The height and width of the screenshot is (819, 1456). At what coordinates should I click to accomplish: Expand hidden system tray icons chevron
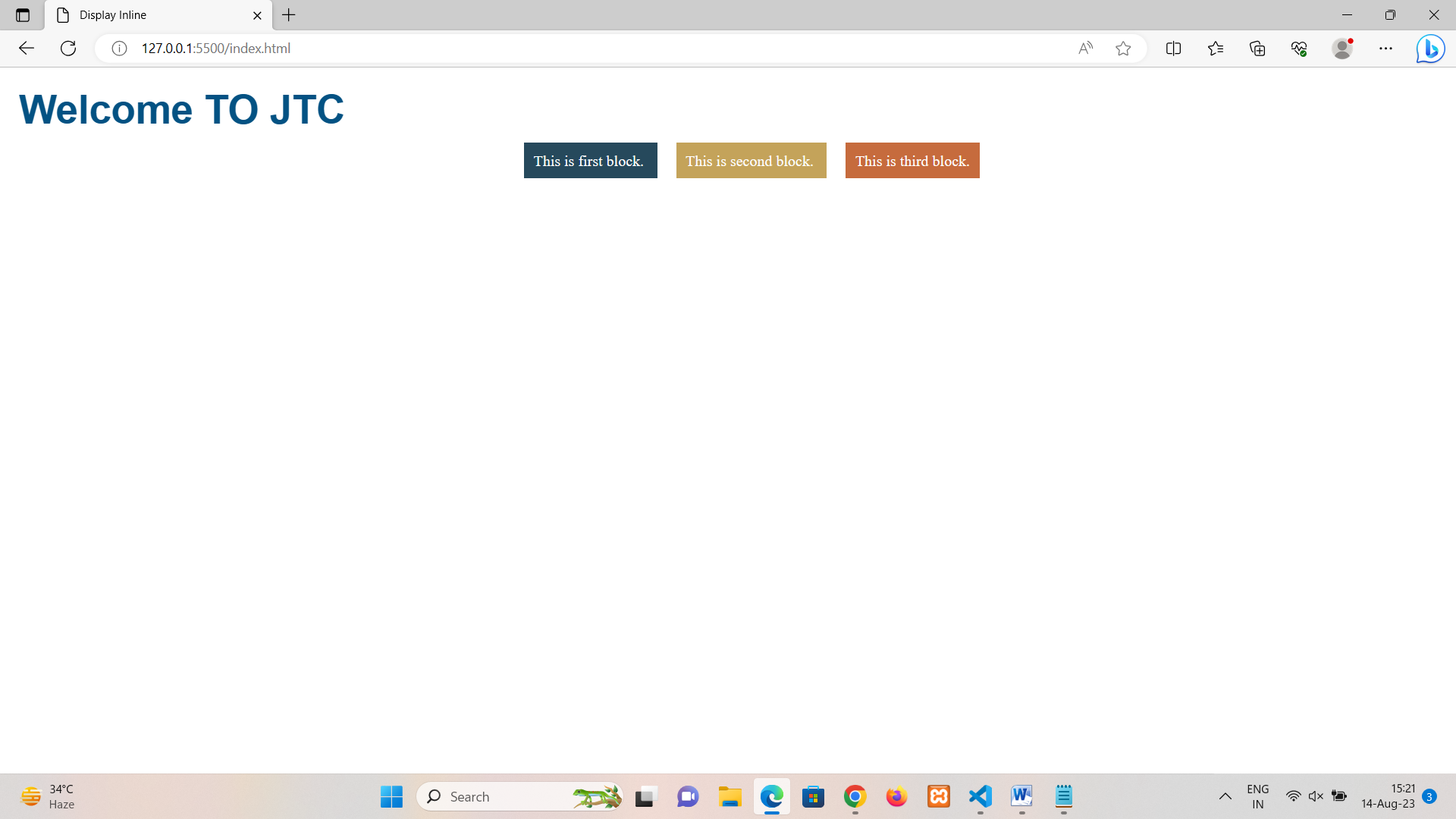pyautogui.click(x=1225, y=796)
